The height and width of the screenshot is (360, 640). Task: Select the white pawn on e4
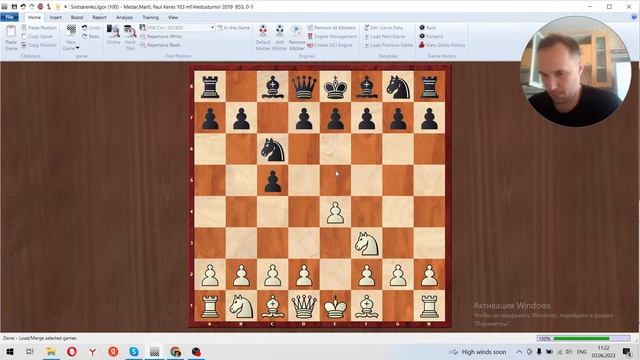335,212
